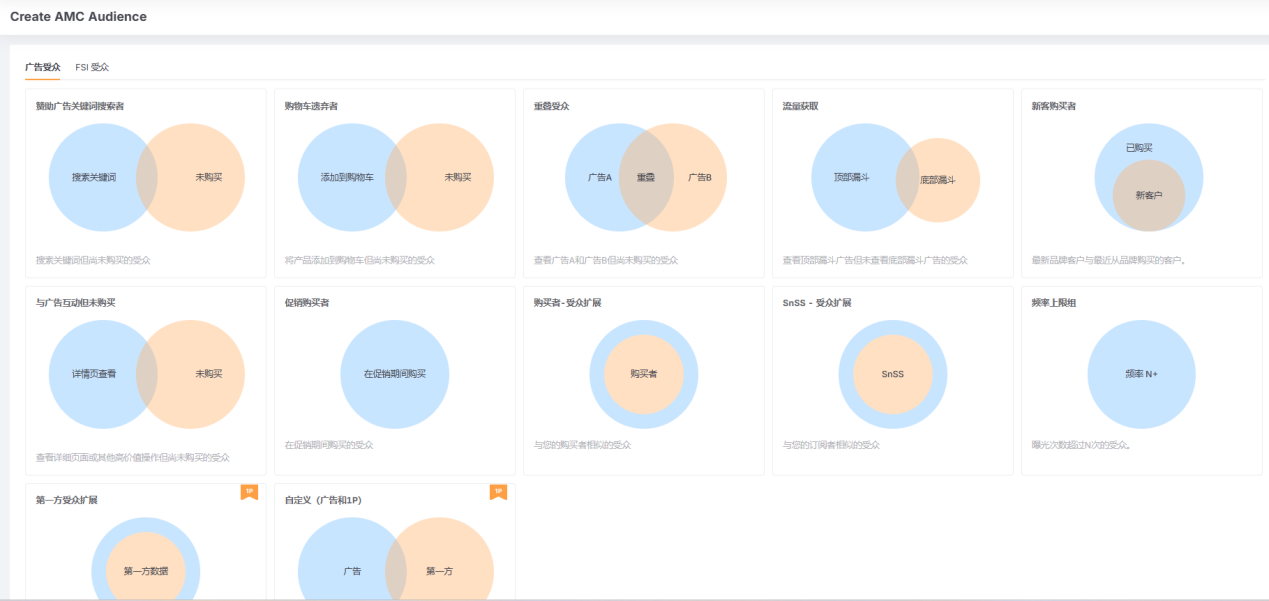Click the 购买者 inner orange circle
The width and height of the screenshot is (1269, 601).
coord(644,374)
